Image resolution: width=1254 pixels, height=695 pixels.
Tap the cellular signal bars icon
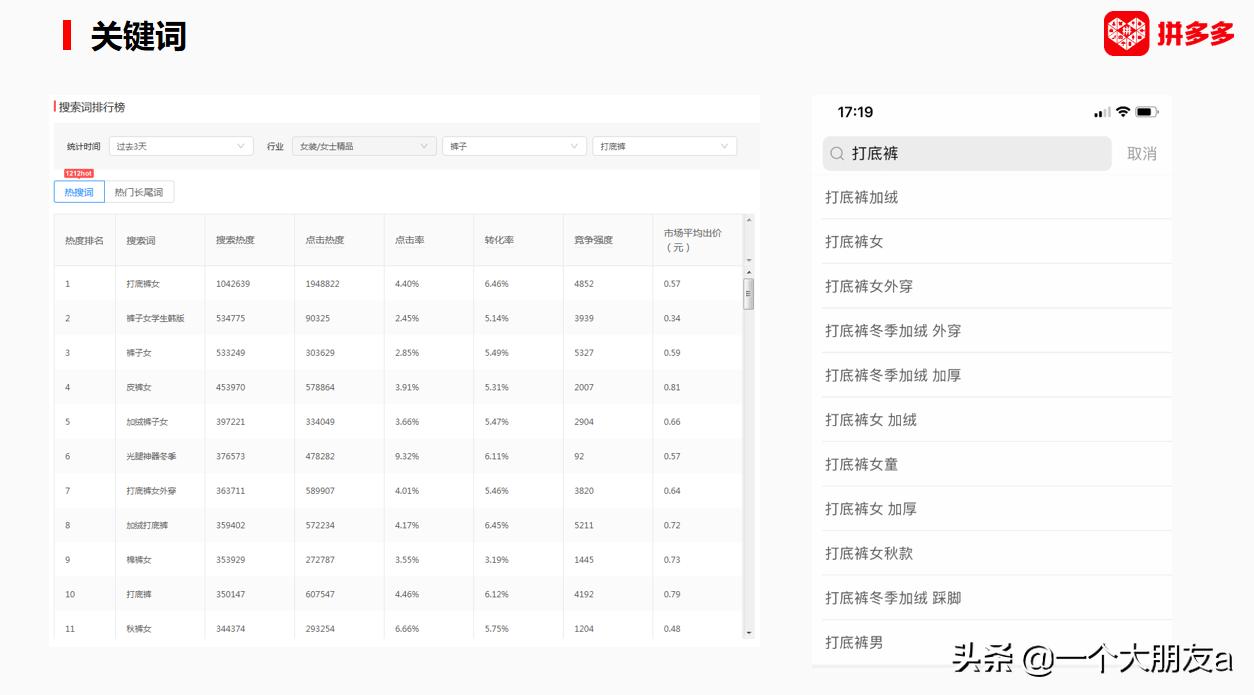coord(1102,113)
